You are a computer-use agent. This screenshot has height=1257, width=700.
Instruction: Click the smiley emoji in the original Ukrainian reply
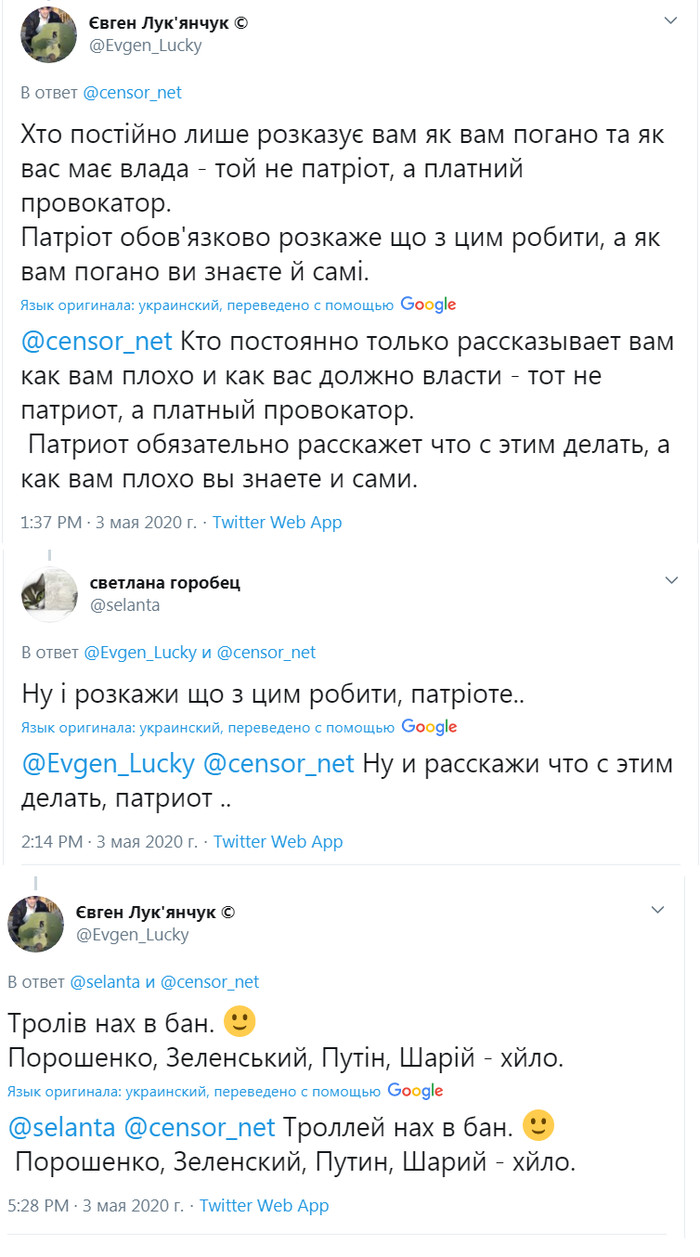click(x=241, y=1021)
